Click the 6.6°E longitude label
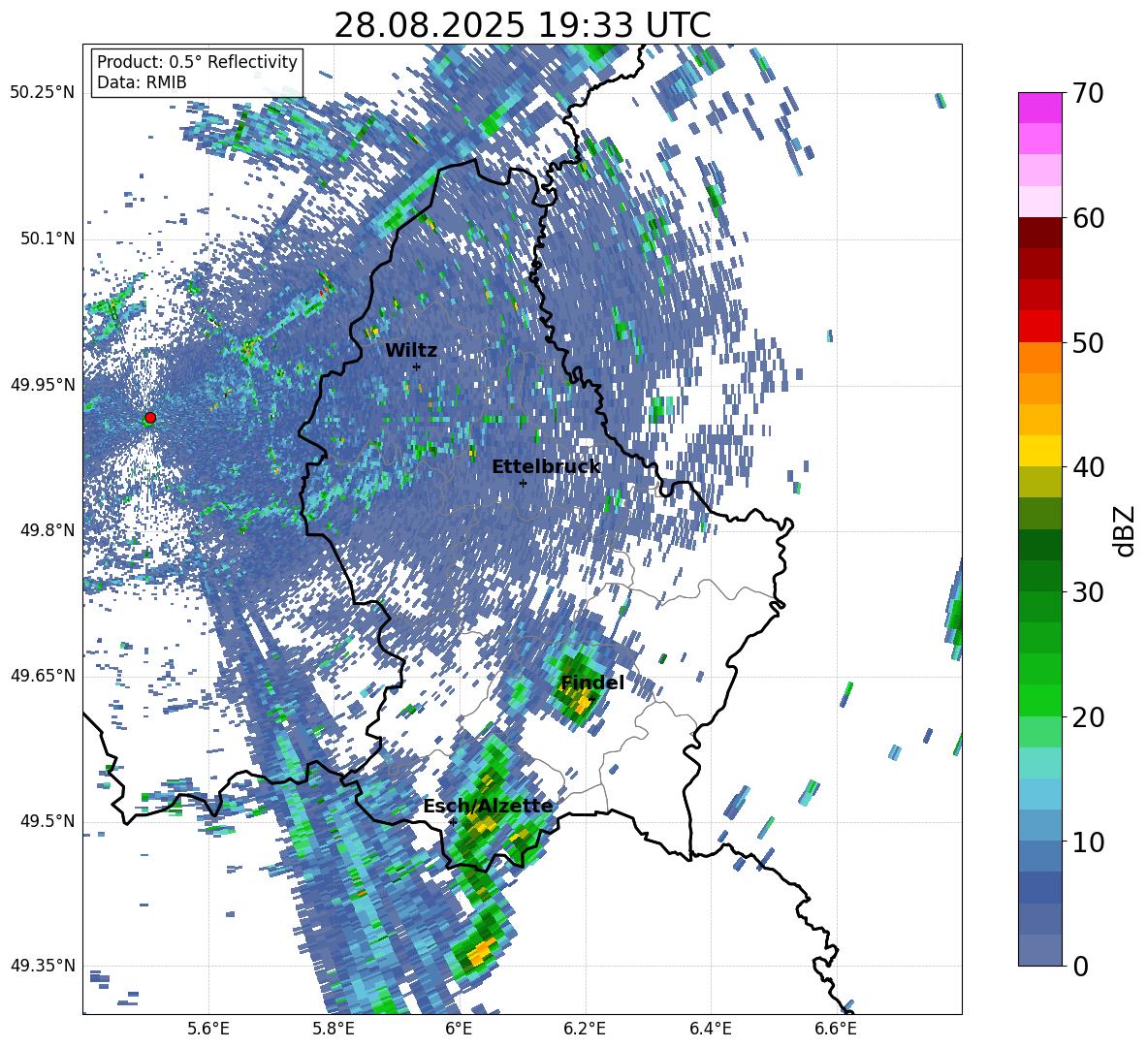The width and height of the screenshot is (1148, 1048). pos(836,1029)
